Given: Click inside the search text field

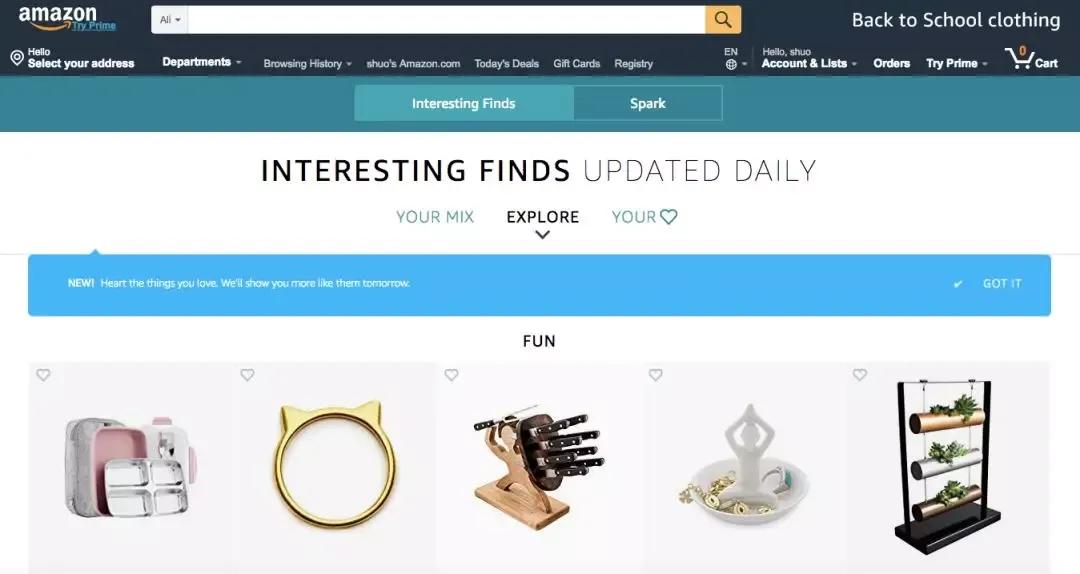Looking at the screenshot, I should coord(446,20).
